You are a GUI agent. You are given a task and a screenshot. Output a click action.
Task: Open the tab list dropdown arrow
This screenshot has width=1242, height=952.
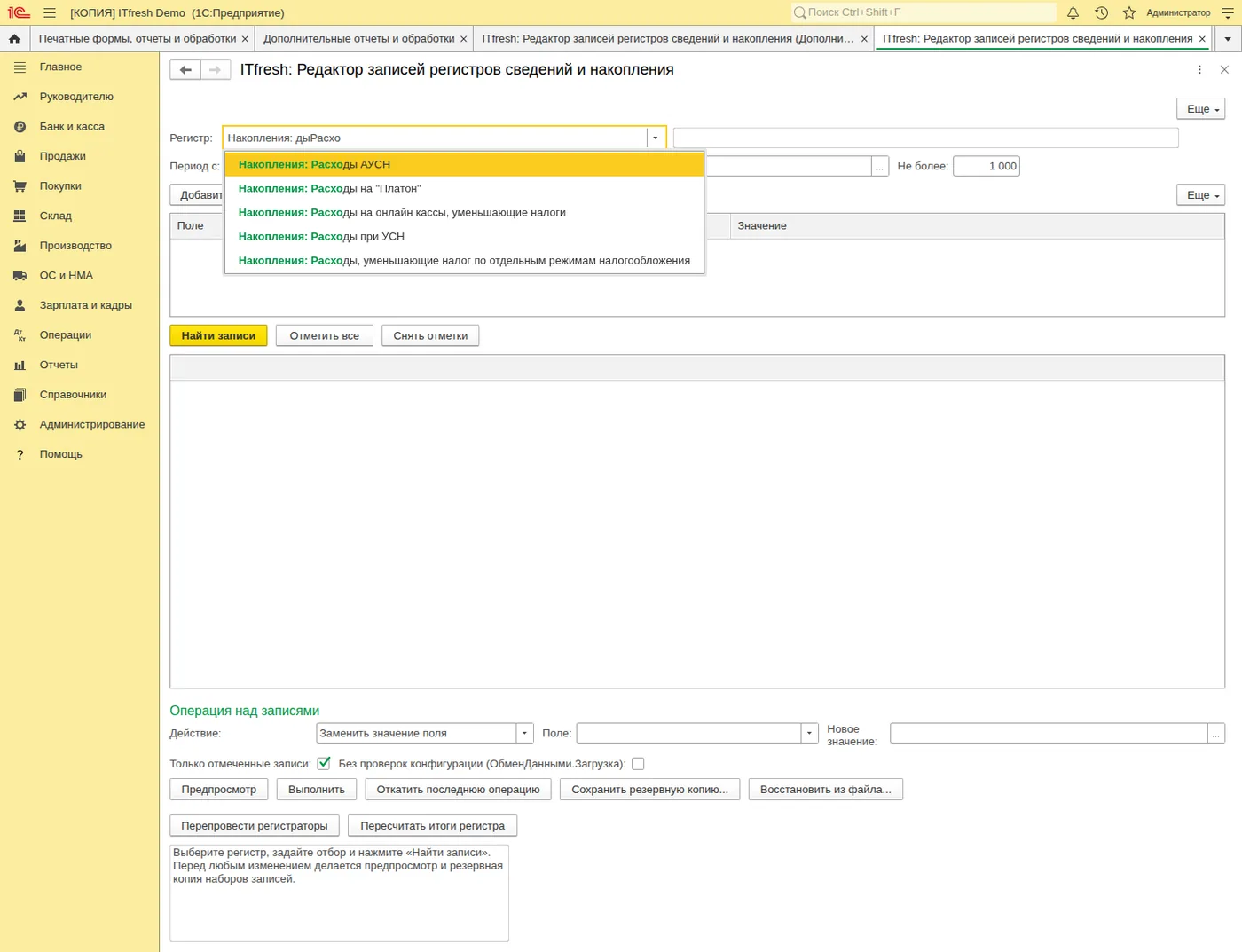click(x=1228, y=39)
